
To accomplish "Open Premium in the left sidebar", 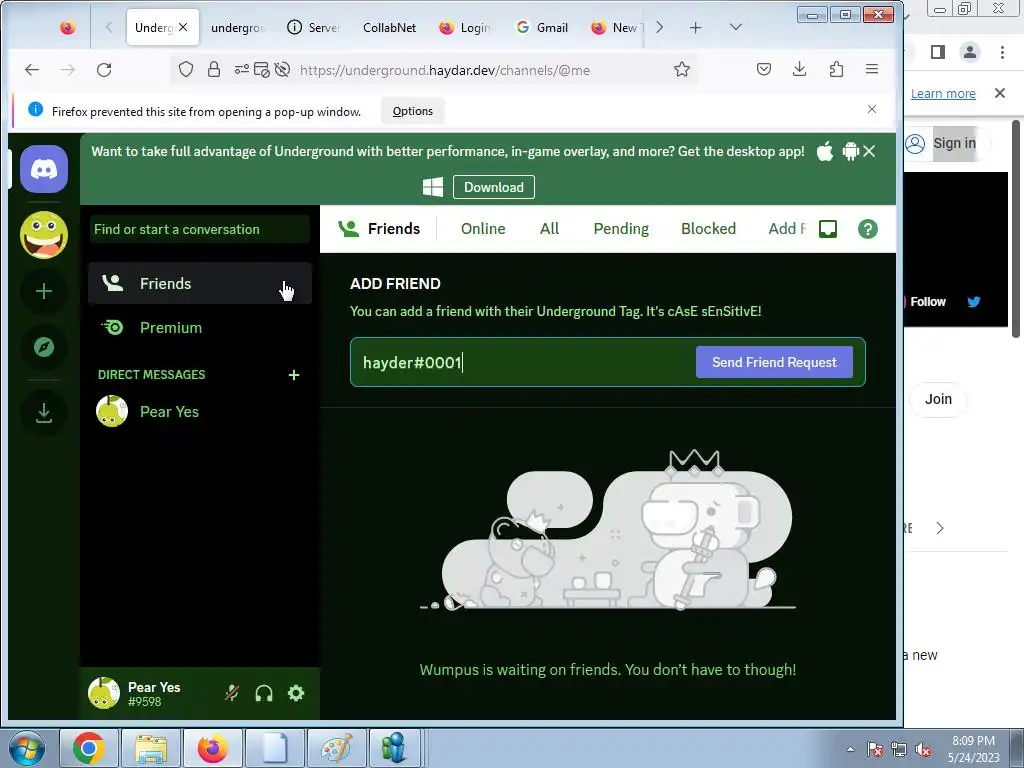I will pyautogui.click(x=200, y=327).
